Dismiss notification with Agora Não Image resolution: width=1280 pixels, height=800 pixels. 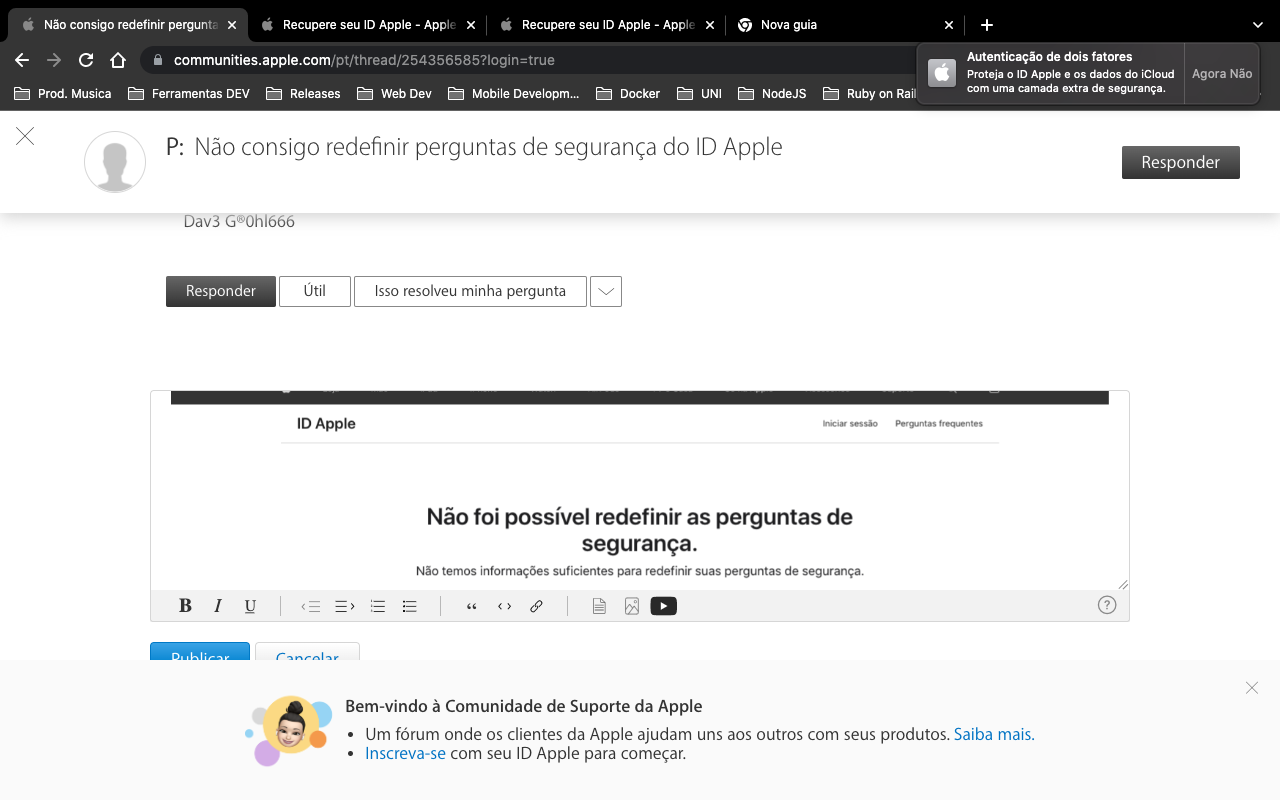1222,73
